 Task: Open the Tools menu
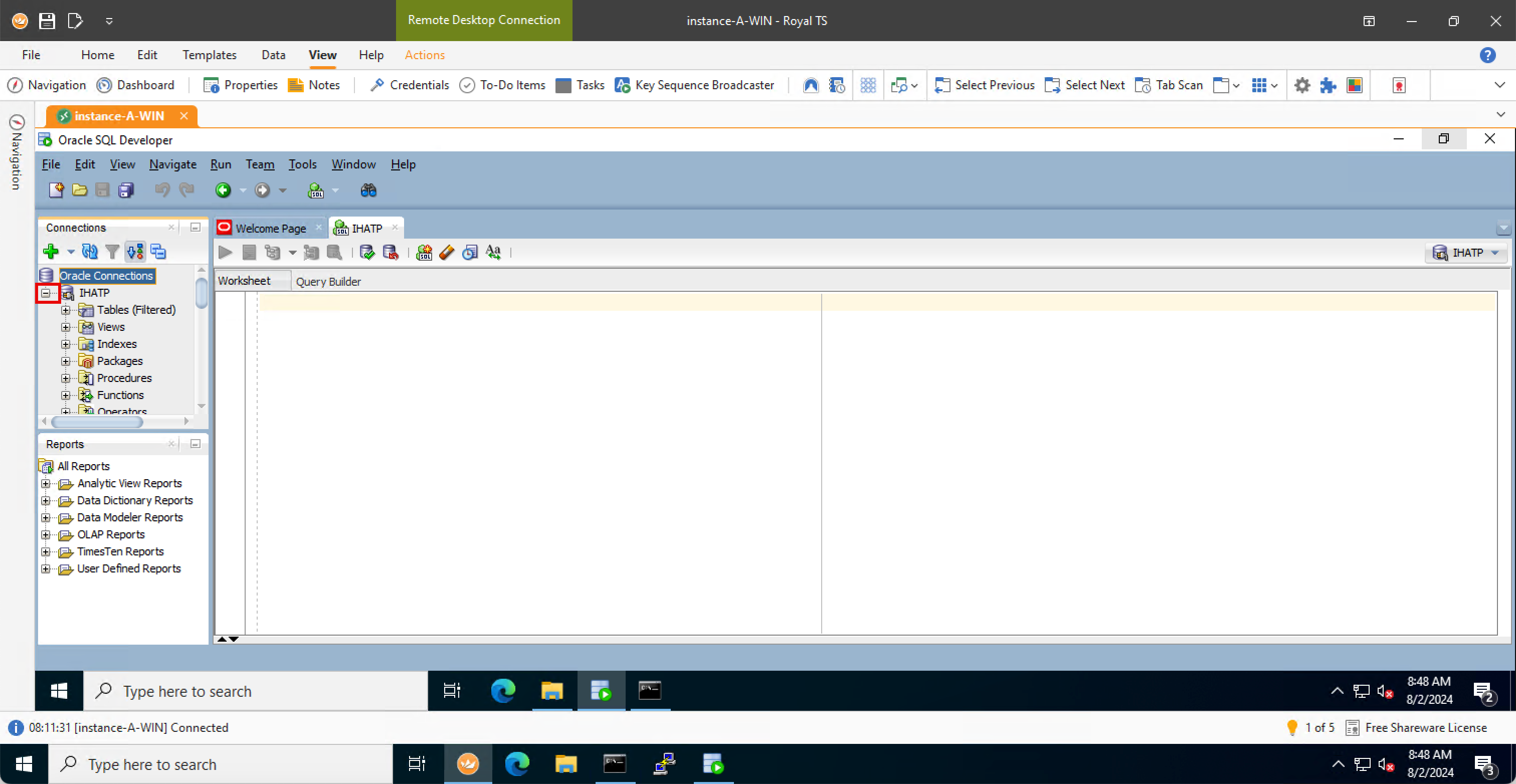[x=302, y=164]
